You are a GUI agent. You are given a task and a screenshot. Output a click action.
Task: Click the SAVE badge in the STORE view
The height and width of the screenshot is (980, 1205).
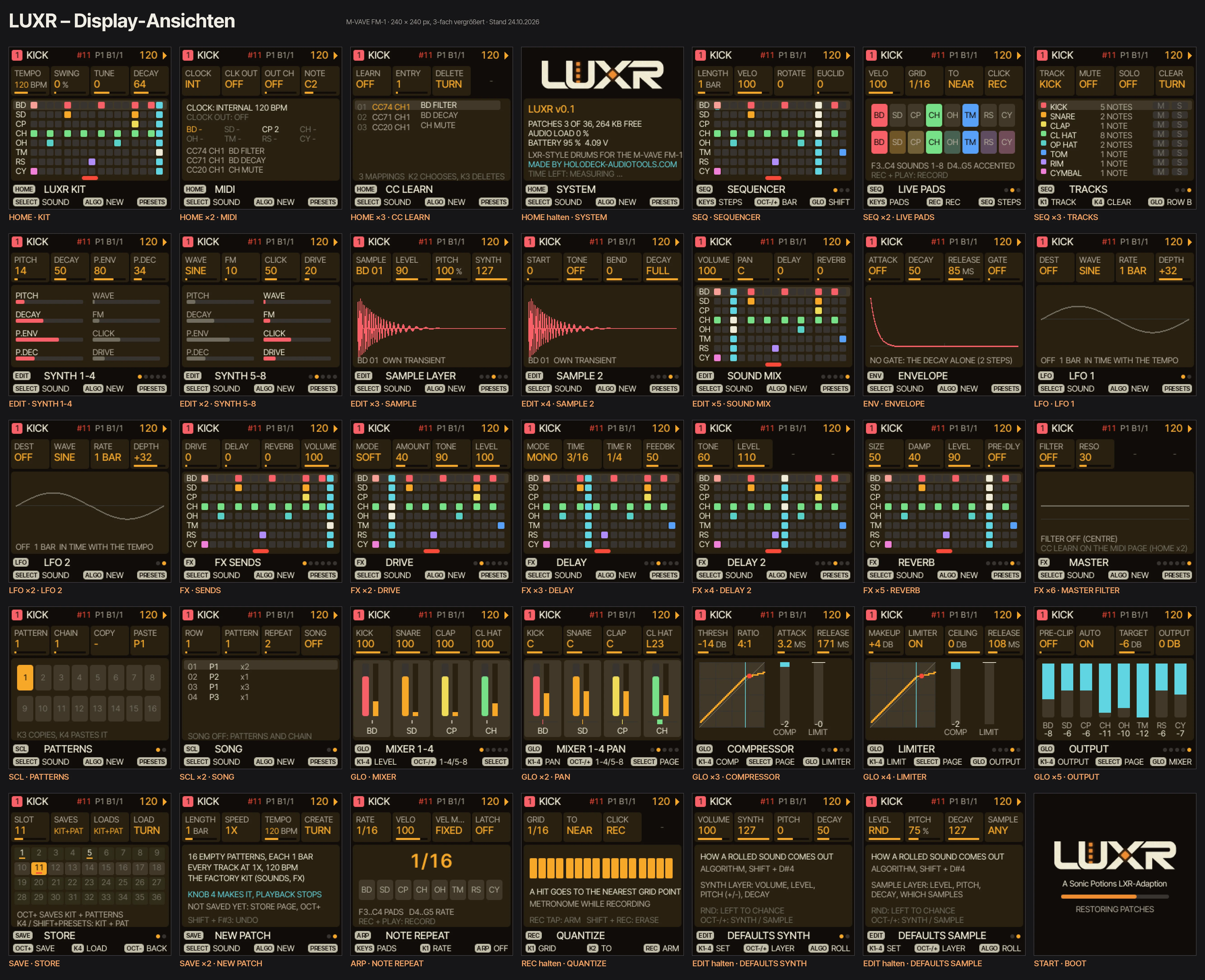click(x=22, y=936)
